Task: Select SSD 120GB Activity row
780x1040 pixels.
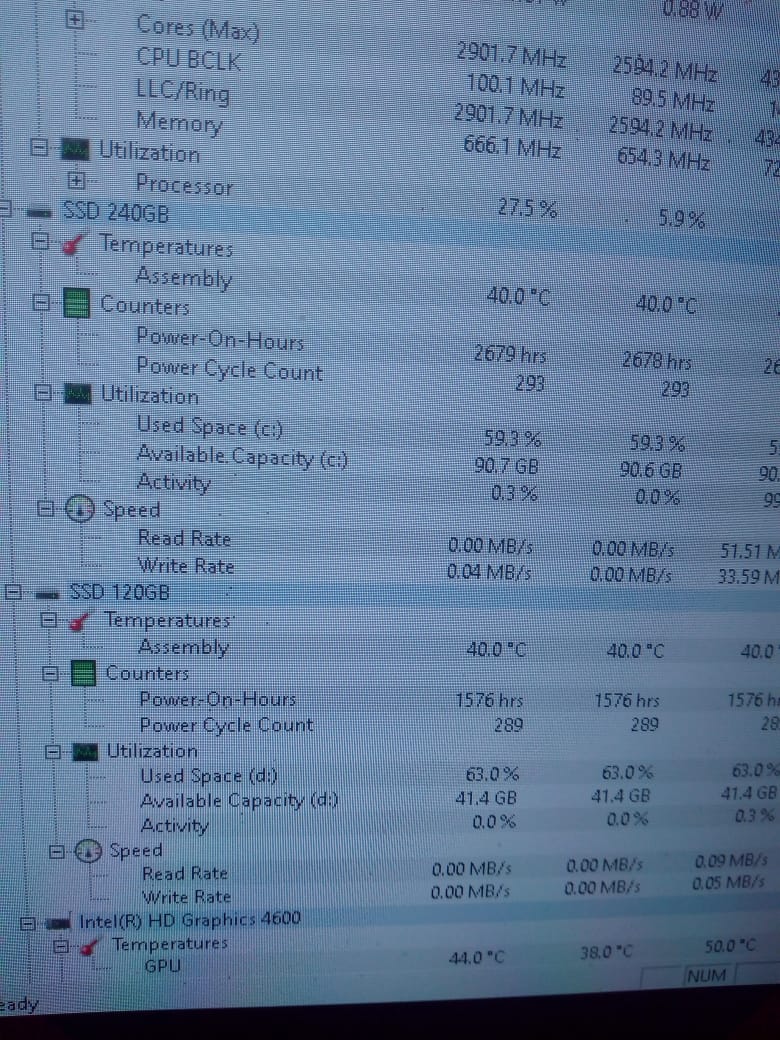Action: coord(174,825)
